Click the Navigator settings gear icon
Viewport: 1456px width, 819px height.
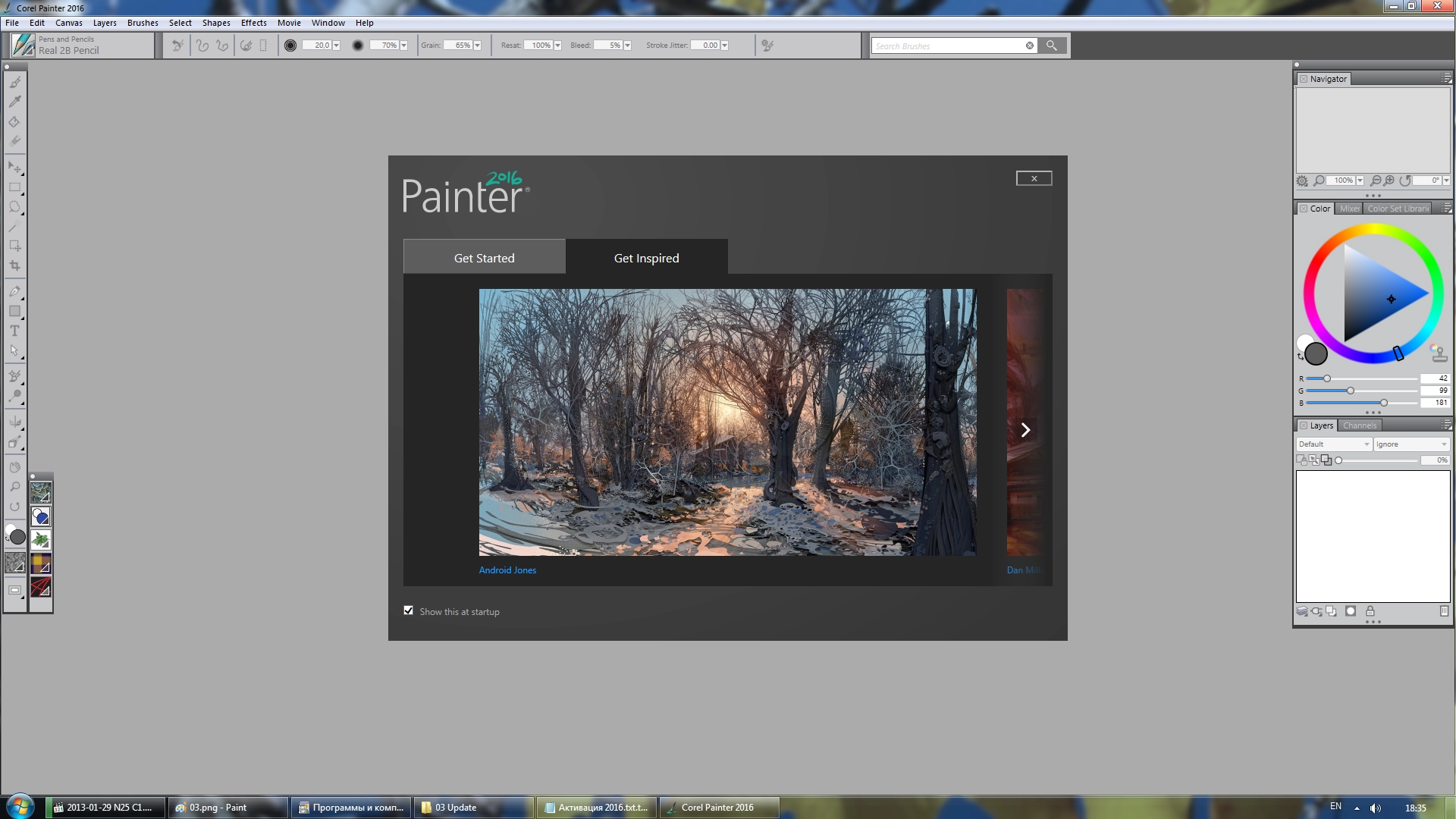tap(1302, 181)
